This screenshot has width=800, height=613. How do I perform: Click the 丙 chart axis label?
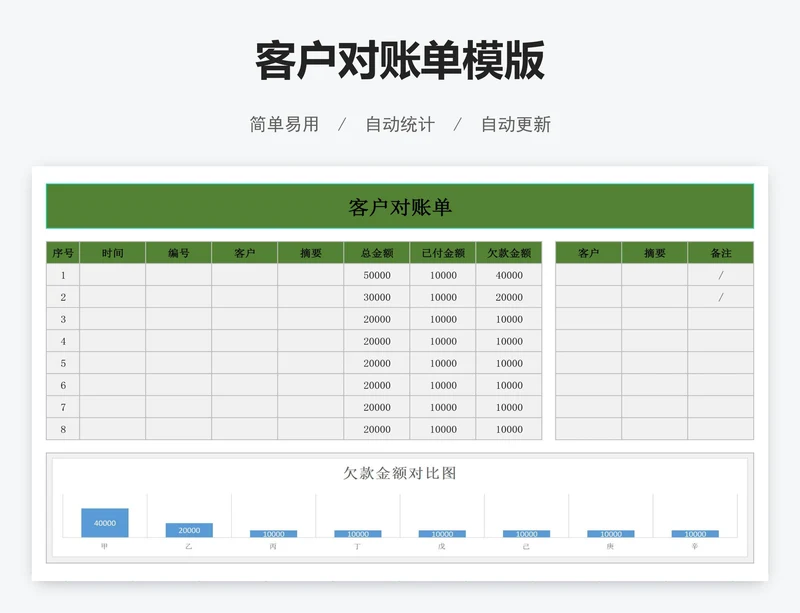(x=273, y=546)
